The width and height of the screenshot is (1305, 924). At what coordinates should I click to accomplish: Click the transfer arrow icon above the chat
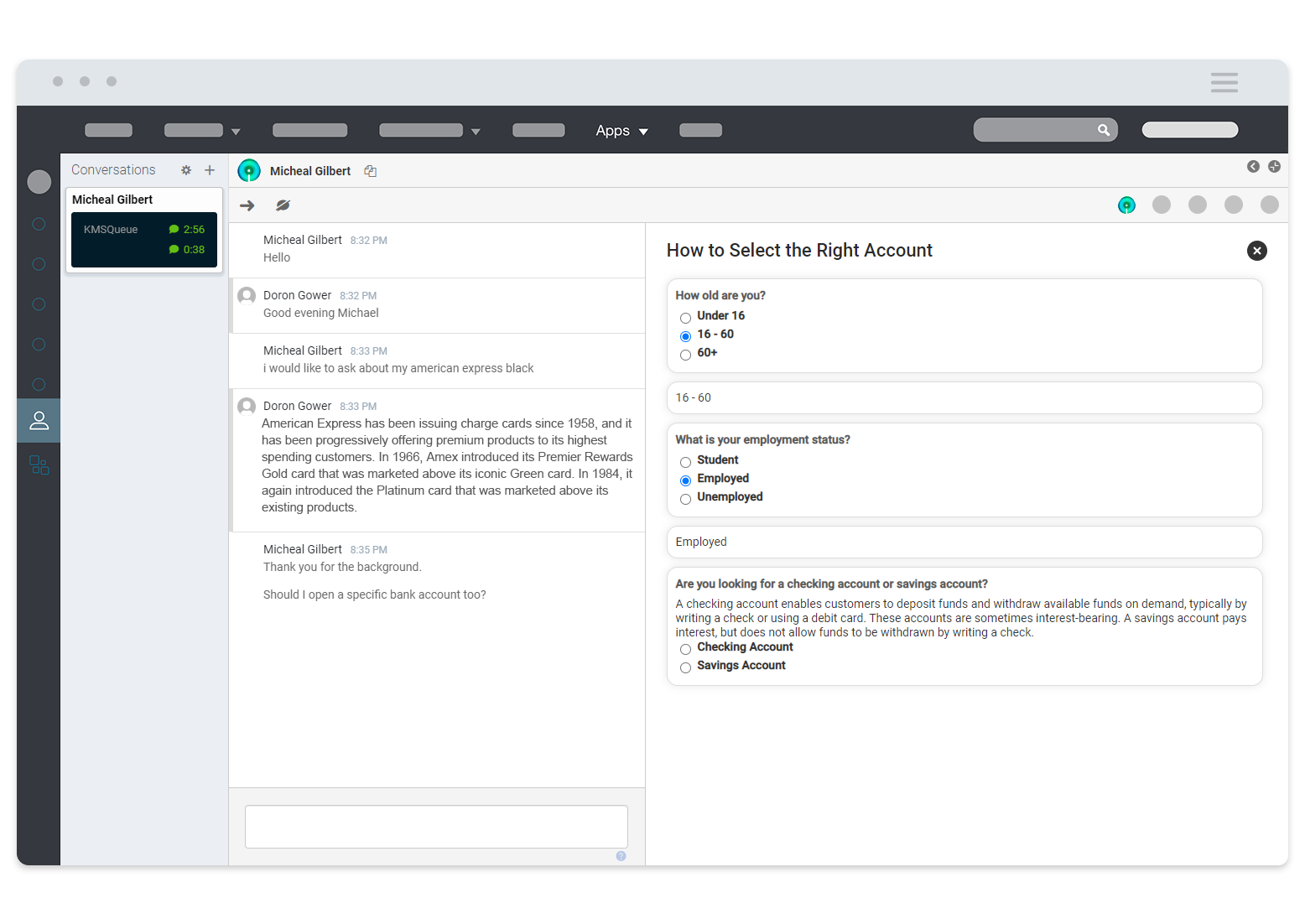click(x=247, y=205)
